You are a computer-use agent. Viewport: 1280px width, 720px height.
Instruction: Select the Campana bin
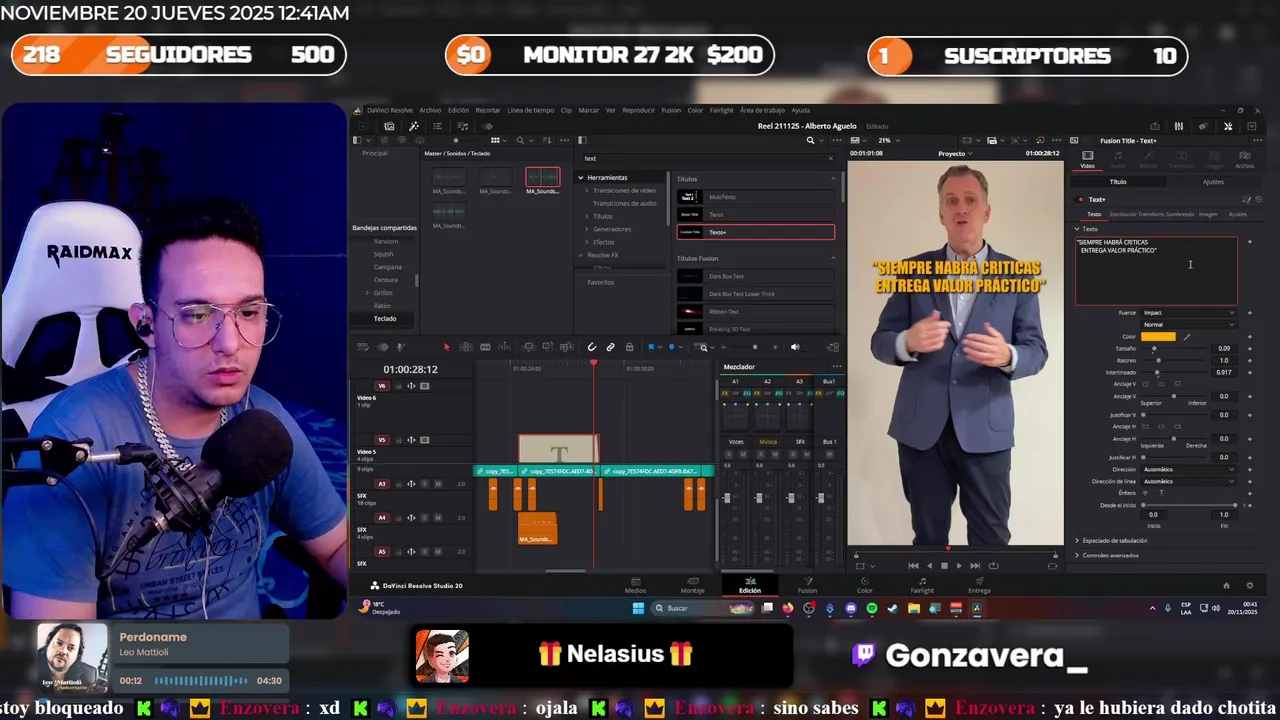[387, 267]
